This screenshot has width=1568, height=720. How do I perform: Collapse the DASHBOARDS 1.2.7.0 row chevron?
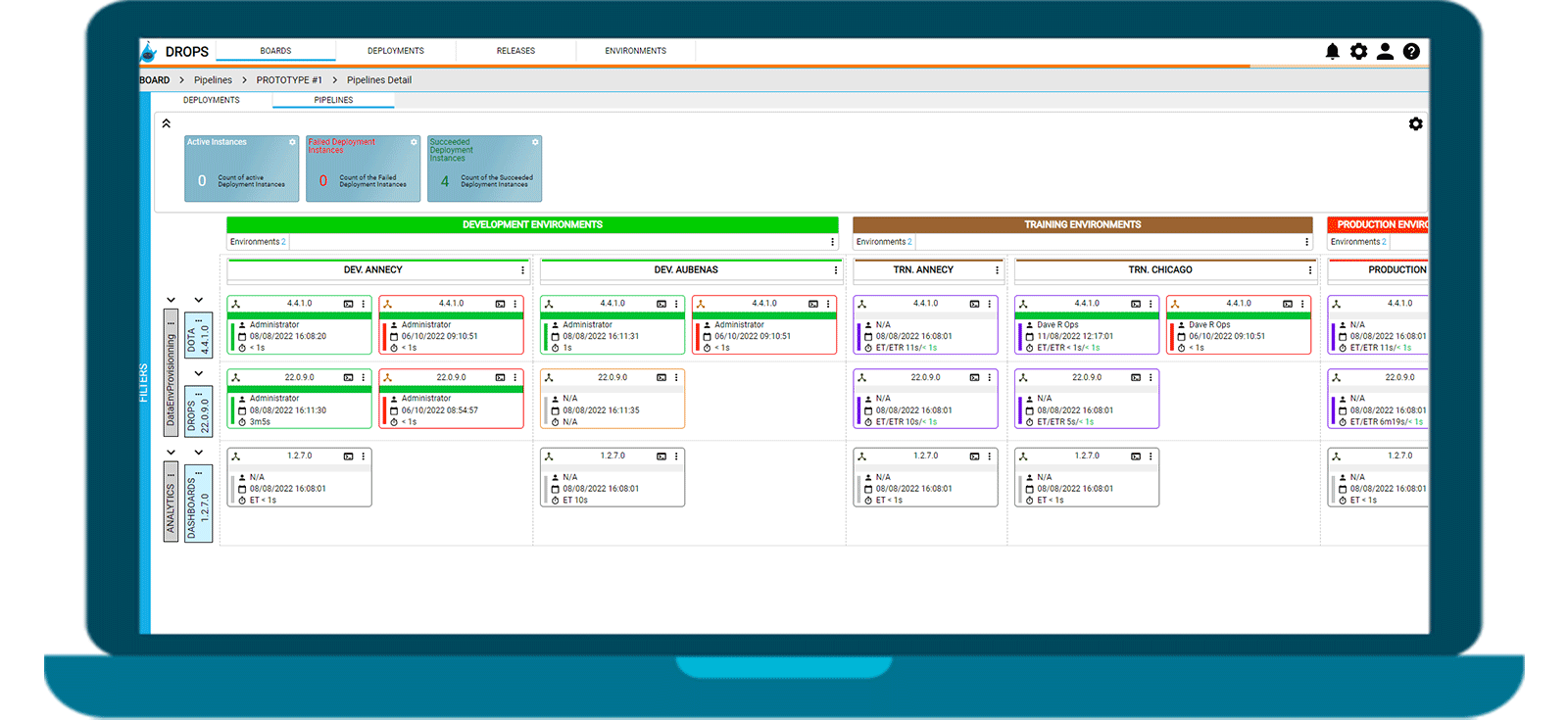(x=198, y=453)
